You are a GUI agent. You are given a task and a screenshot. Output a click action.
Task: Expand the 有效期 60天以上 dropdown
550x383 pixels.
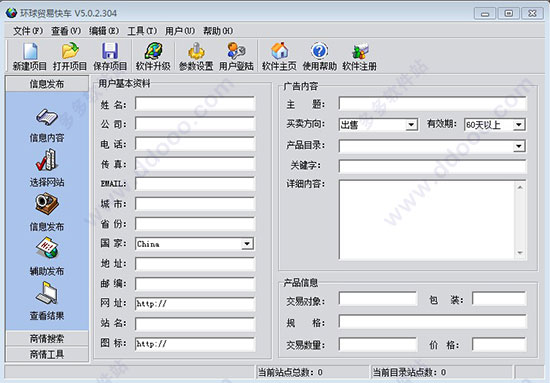click(x=519, y=125)
